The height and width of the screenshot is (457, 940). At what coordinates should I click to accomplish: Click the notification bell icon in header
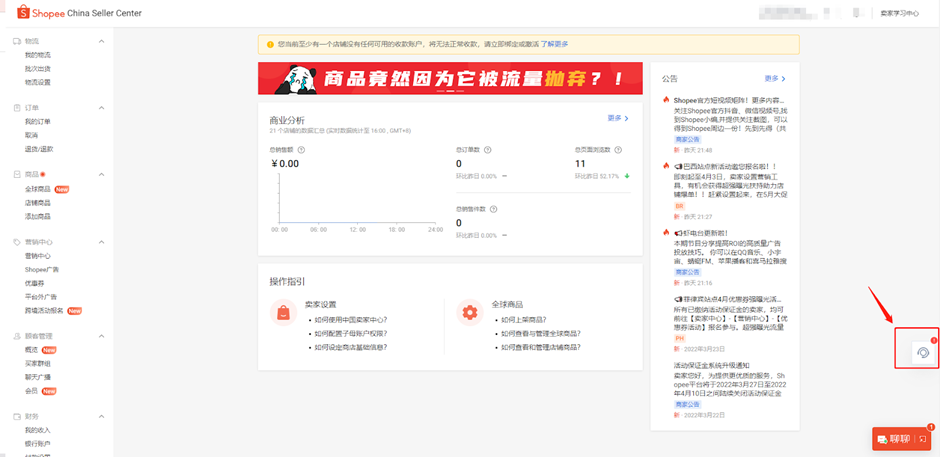855,13
